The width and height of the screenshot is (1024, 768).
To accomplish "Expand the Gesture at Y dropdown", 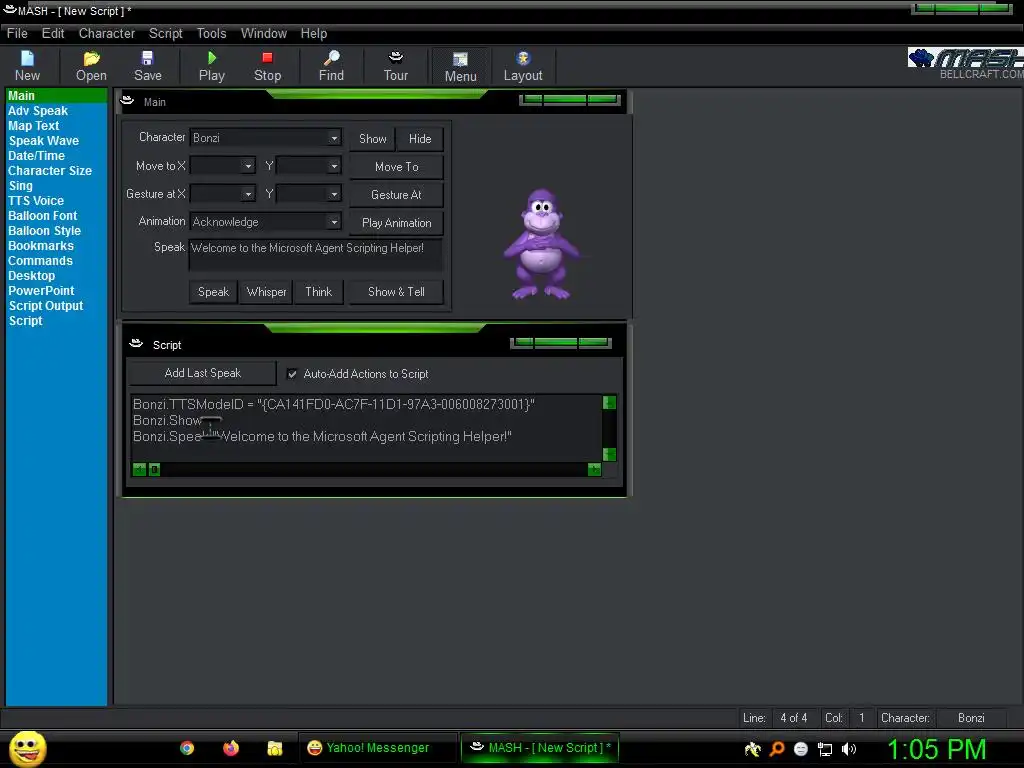I will tap(334, 194).
